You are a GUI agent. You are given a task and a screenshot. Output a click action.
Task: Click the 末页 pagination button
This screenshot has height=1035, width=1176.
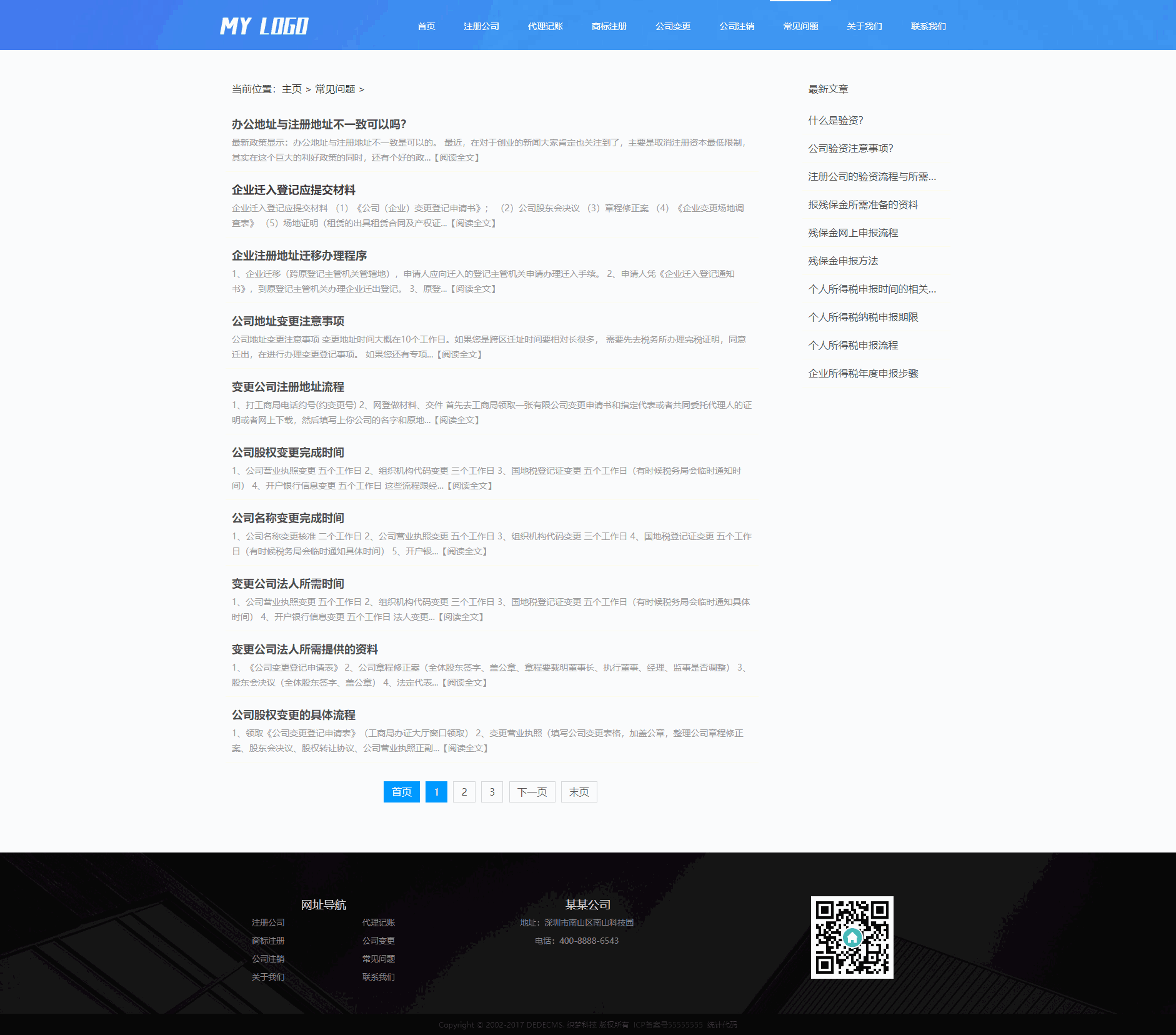coord(579,792)
